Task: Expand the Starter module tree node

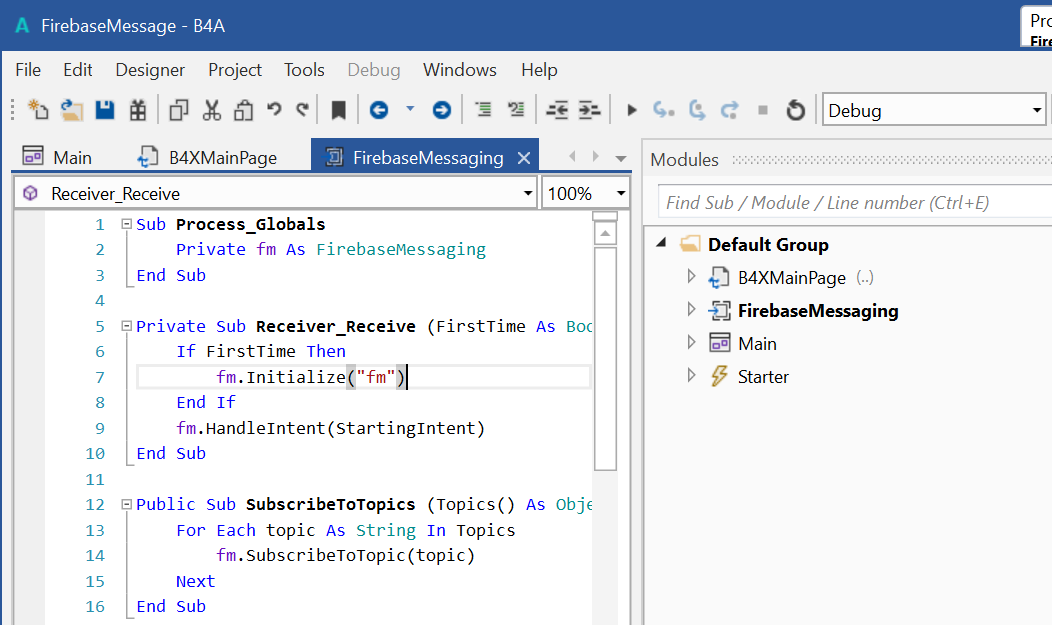Action: tap(691, 376)
